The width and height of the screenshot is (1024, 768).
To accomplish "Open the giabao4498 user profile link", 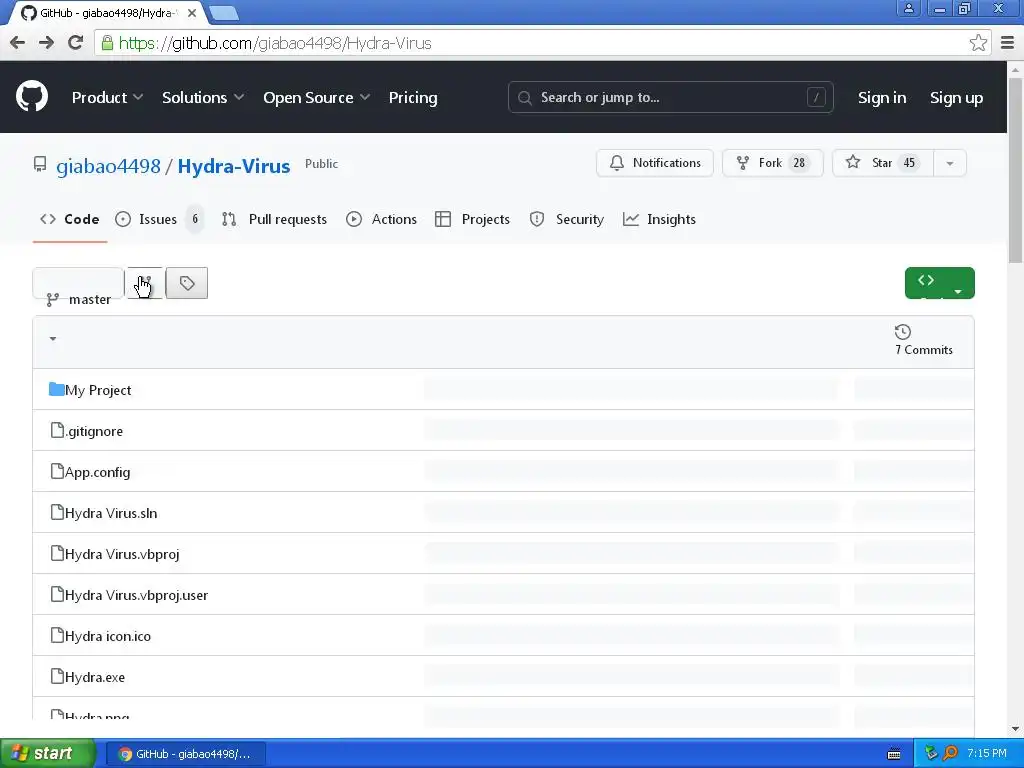I will coord(108,166).
